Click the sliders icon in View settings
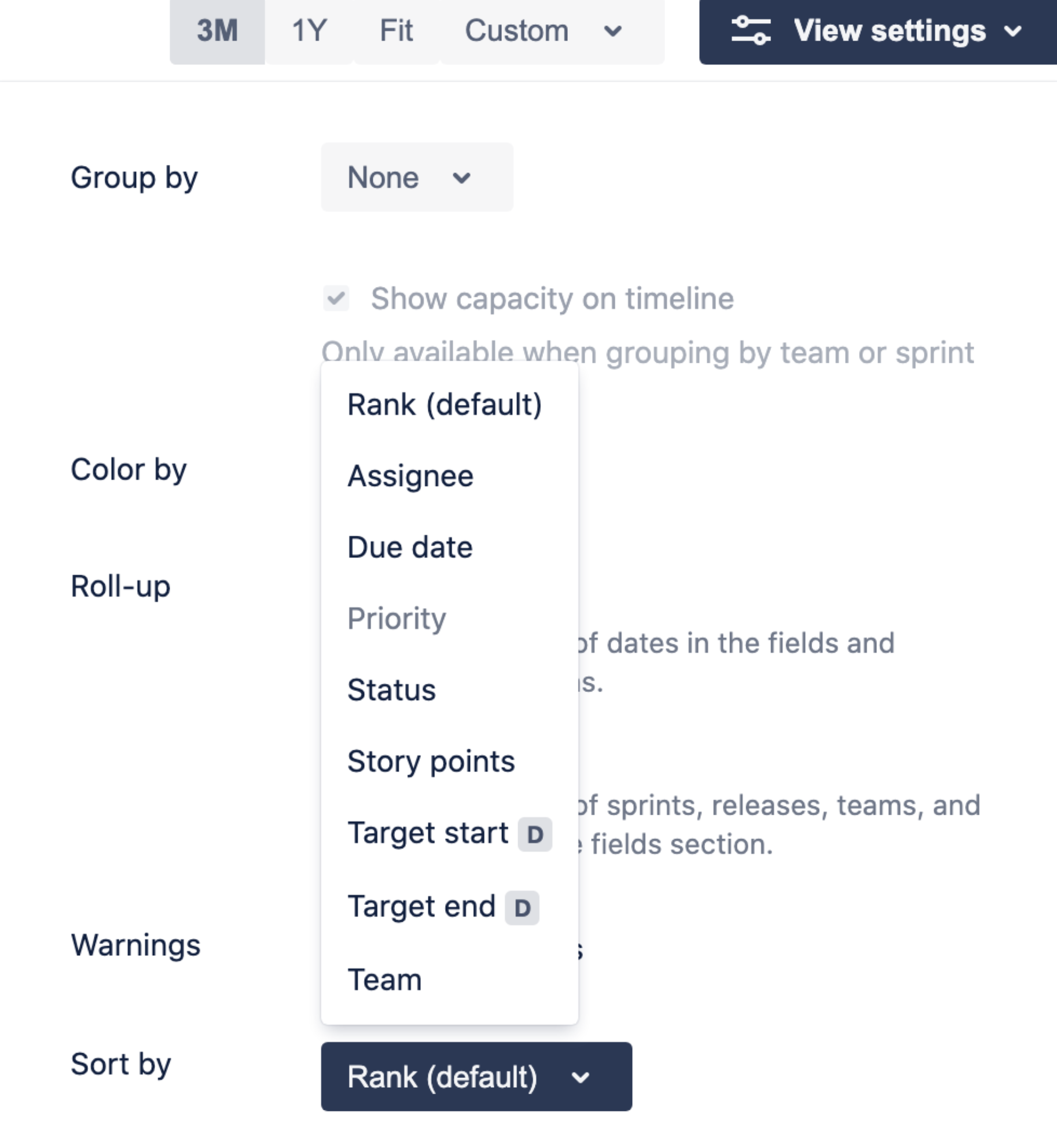This screenshot has height=1148, width=1057. 750,30
